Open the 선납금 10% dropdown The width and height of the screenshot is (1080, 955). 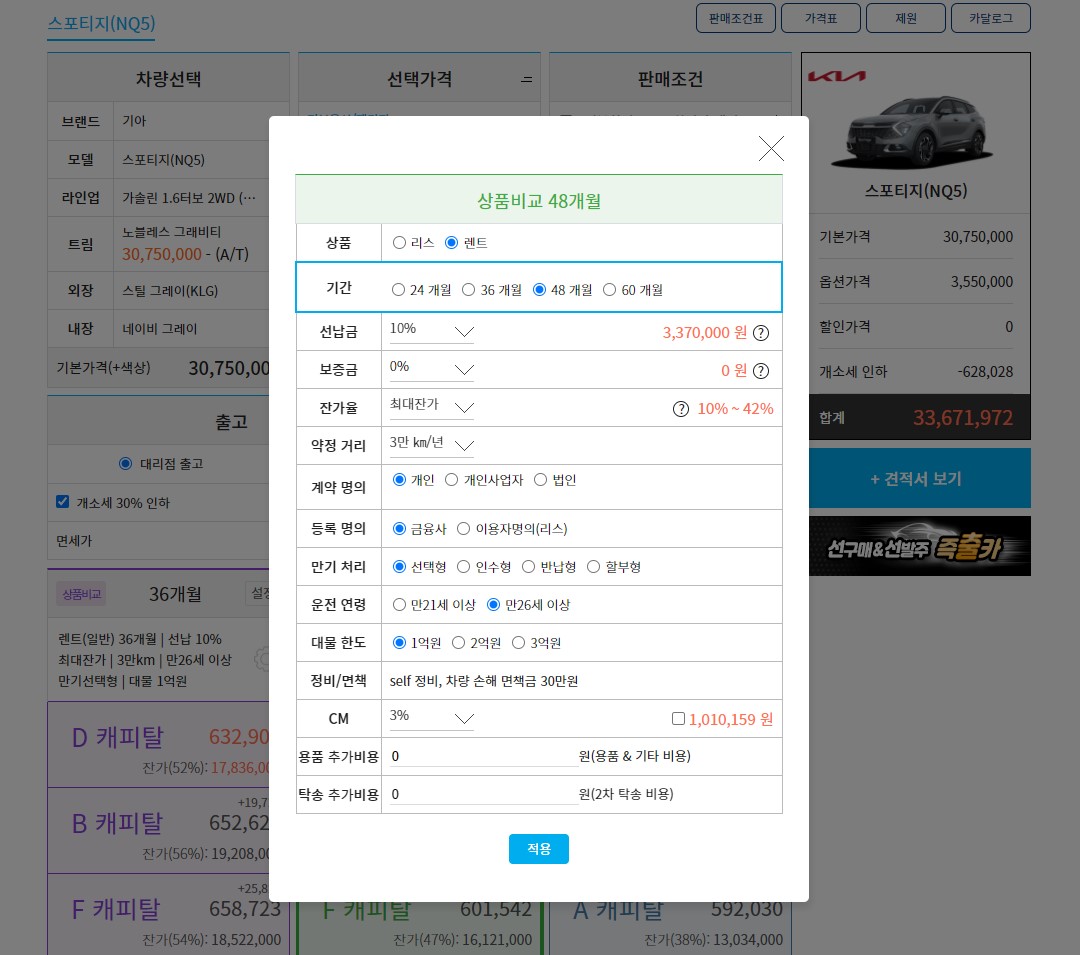click(x=432, y=330)
